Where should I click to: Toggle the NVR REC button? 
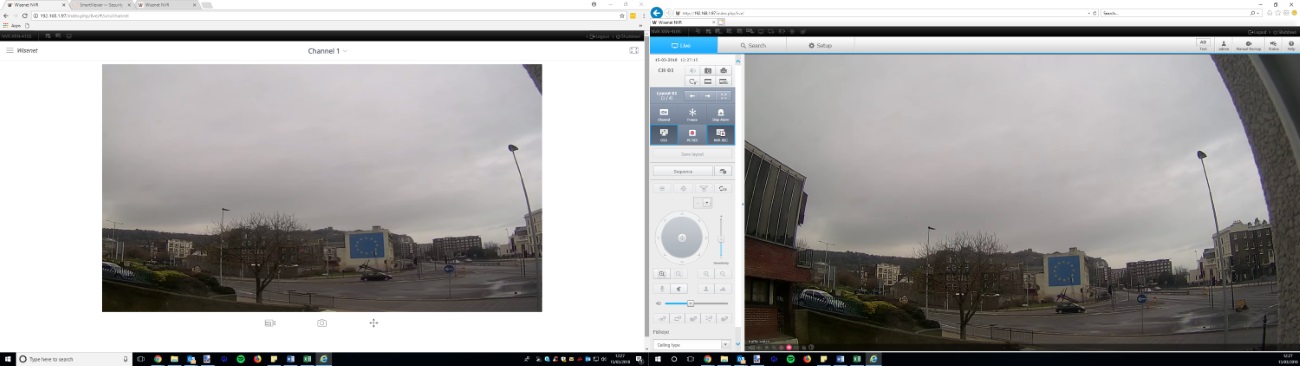pyautogui.click(x=720, y=134)
